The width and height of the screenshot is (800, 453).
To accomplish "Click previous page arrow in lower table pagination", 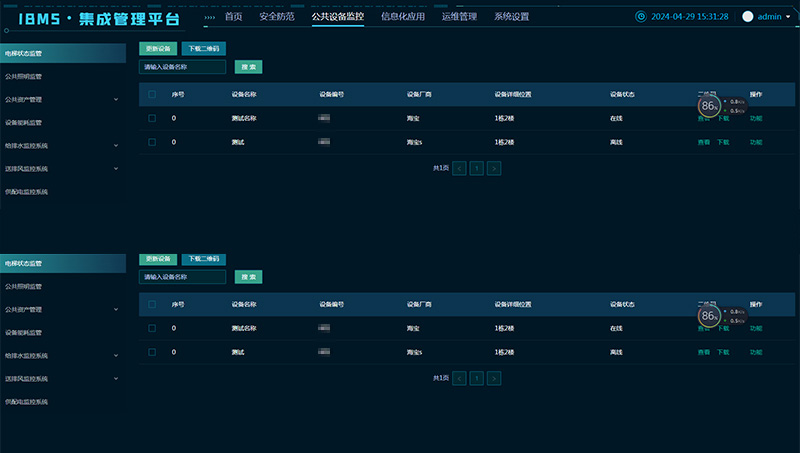I will [459, 378].
